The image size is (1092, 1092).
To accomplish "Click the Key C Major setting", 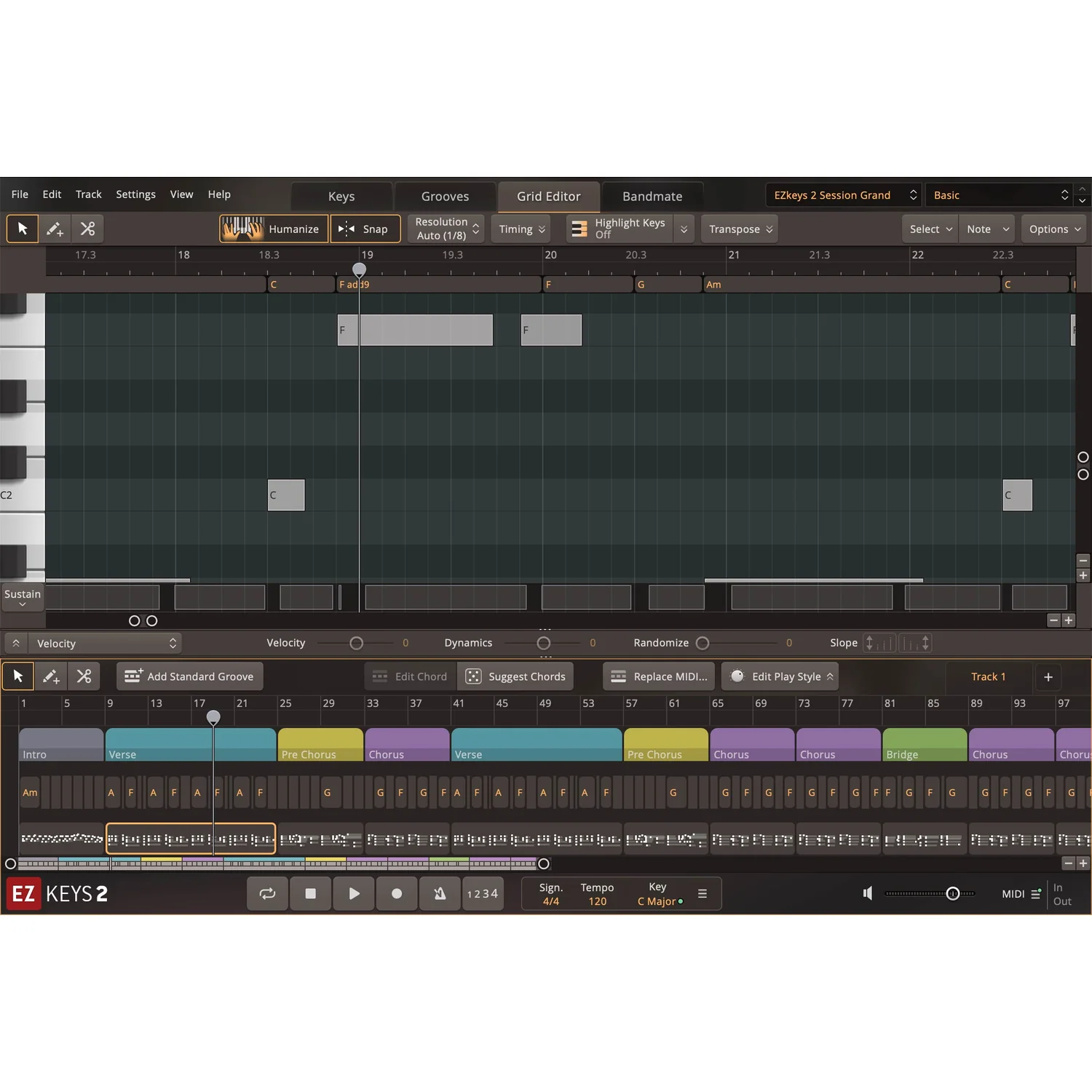I will pos(660,894).
